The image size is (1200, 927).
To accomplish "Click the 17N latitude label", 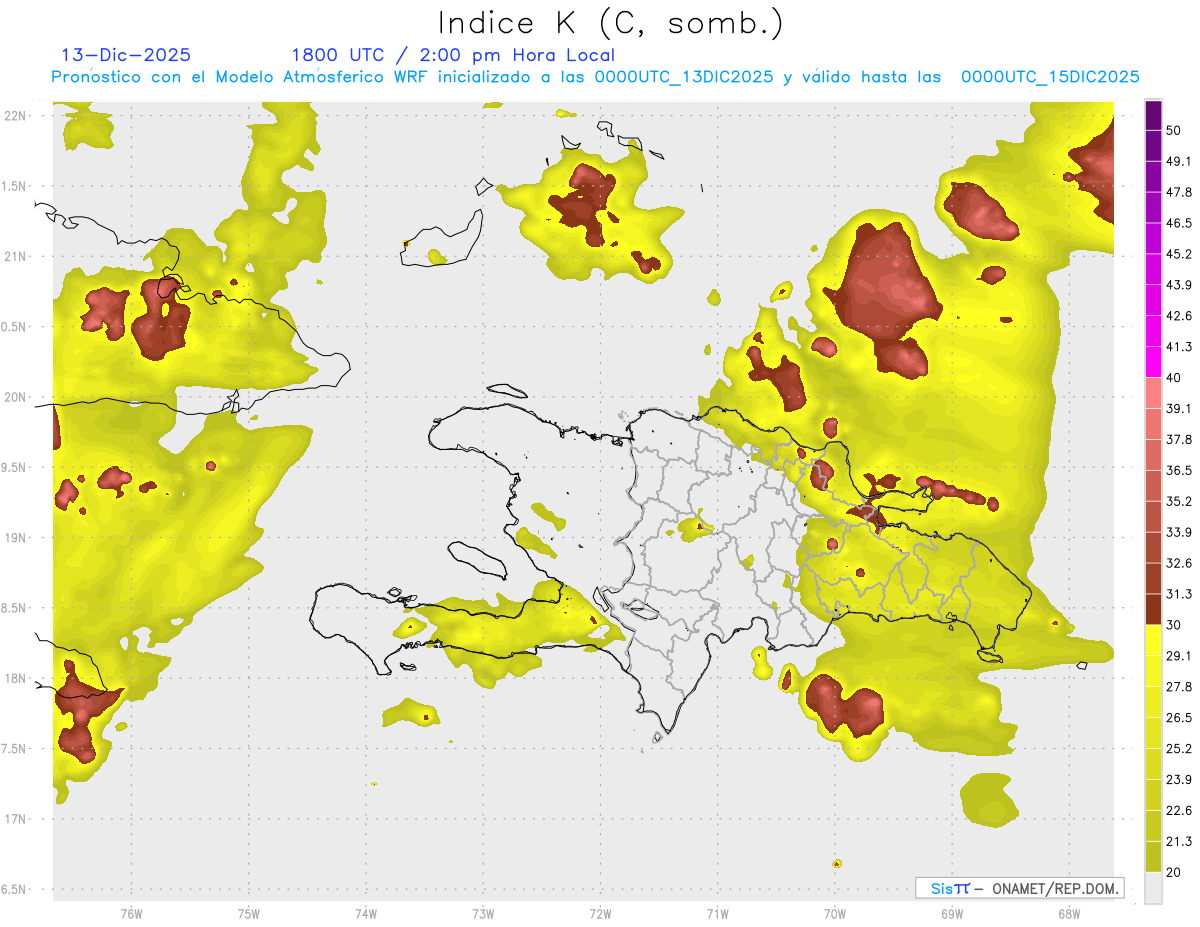I will click(16, 819).
